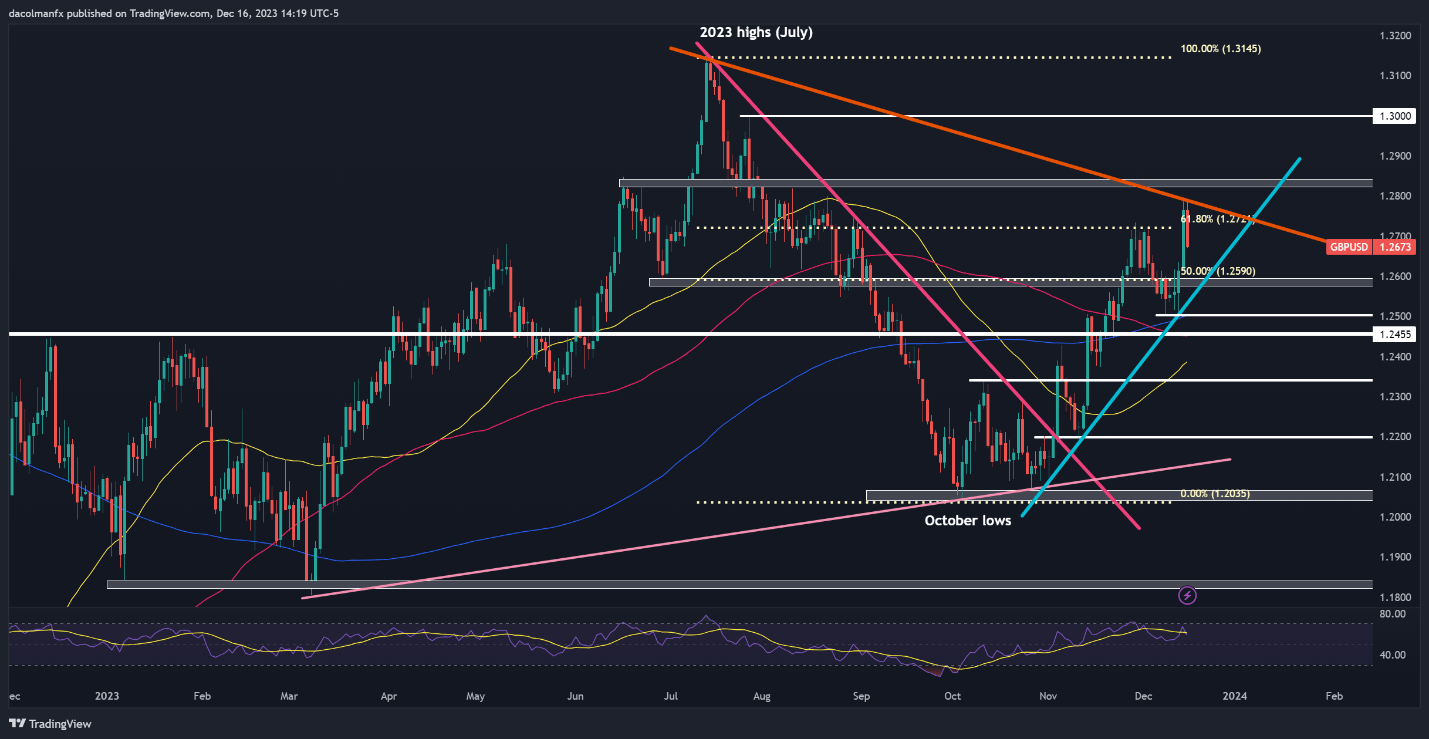This screenshot has height=739, width=1429.
Task: Click the 'October lows' annotation
Action: pyautogui.click(x=968, y=521)
